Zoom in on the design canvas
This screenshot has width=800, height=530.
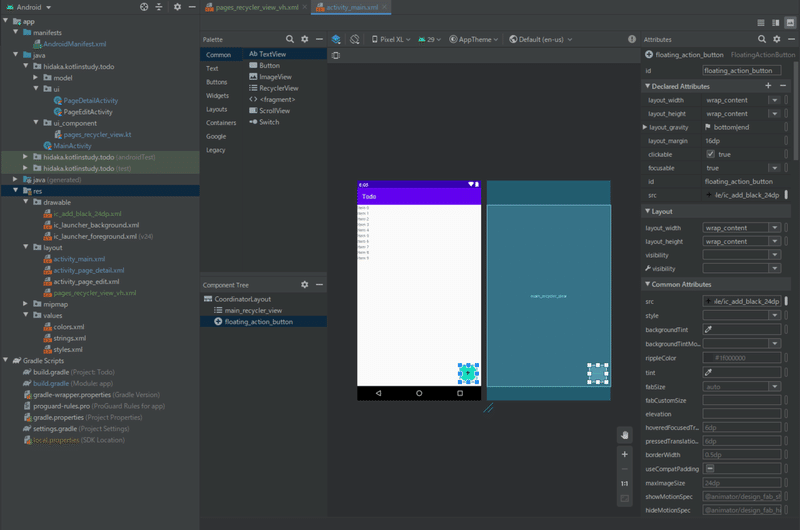coord(624,454)
